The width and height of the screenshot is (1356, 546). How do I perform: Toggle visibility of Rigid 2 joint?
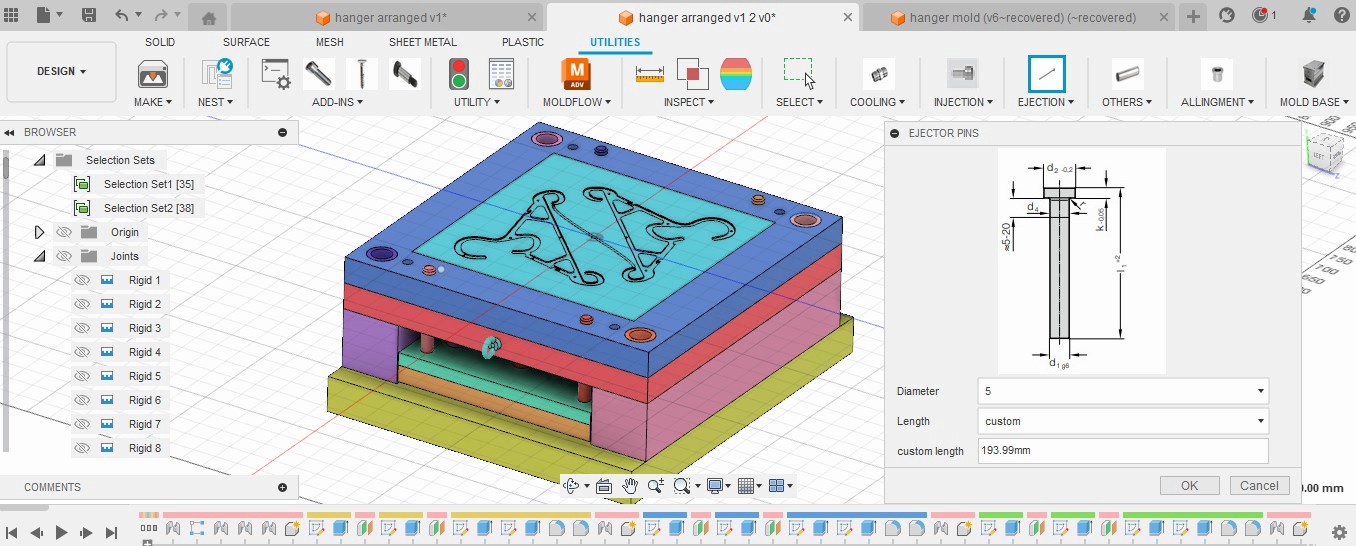pos(83,304)
